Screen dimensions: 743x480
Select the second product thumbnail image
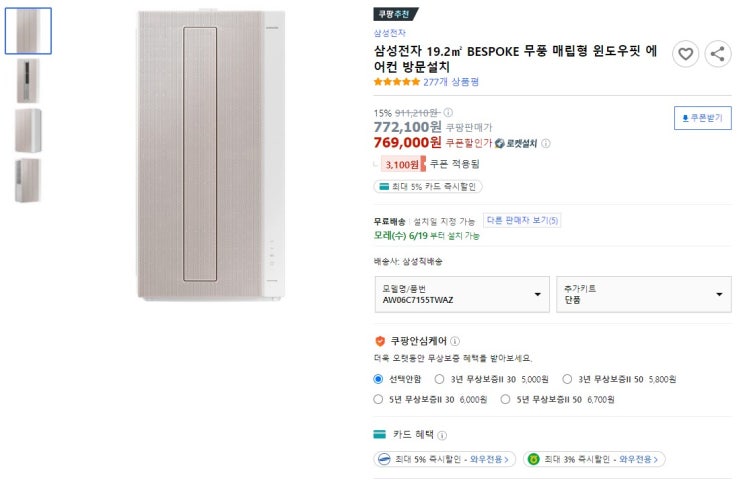click(x=28, y=80)
